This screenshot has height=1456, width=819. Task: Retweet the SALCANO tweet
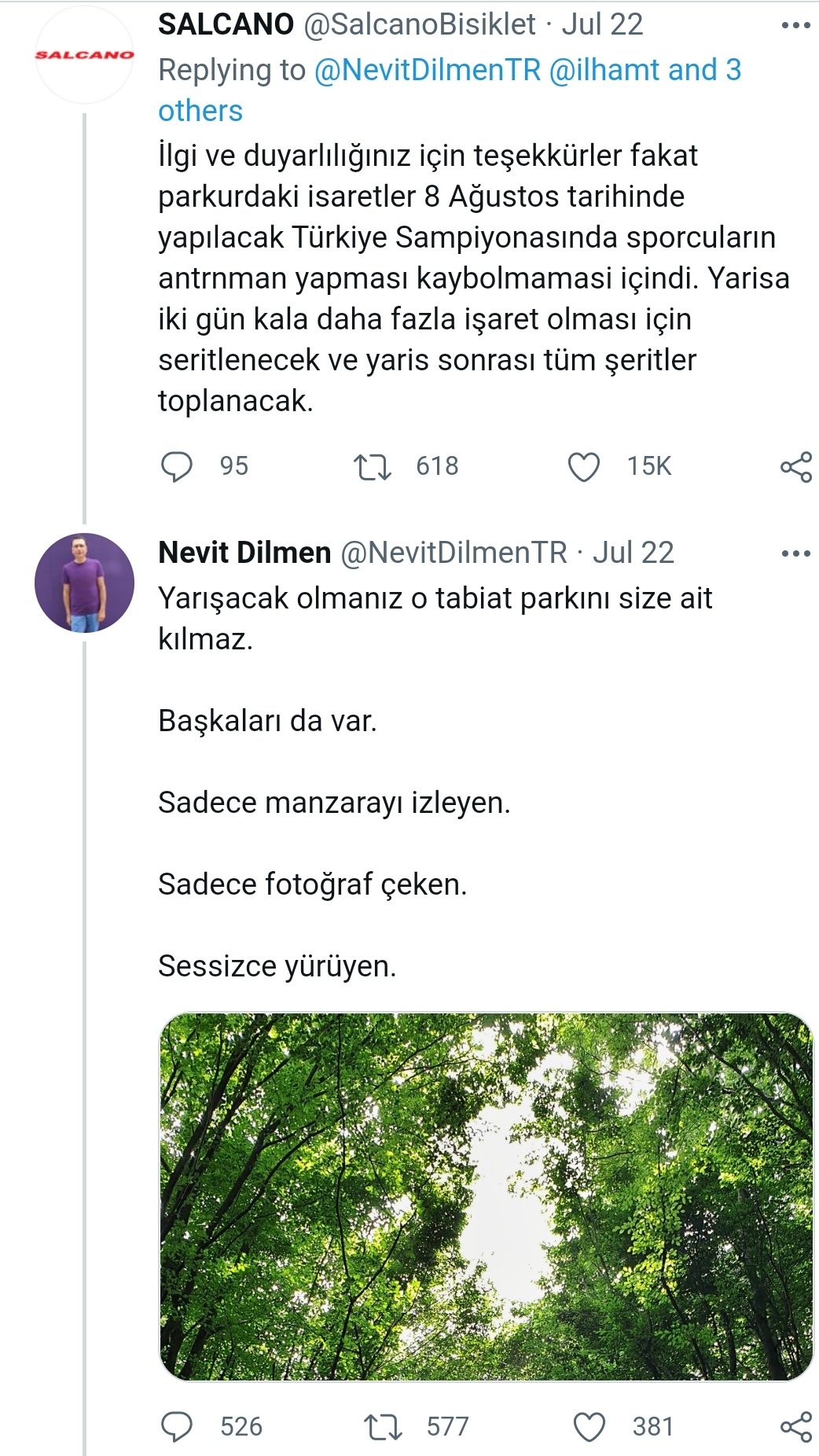pos(372,467)
